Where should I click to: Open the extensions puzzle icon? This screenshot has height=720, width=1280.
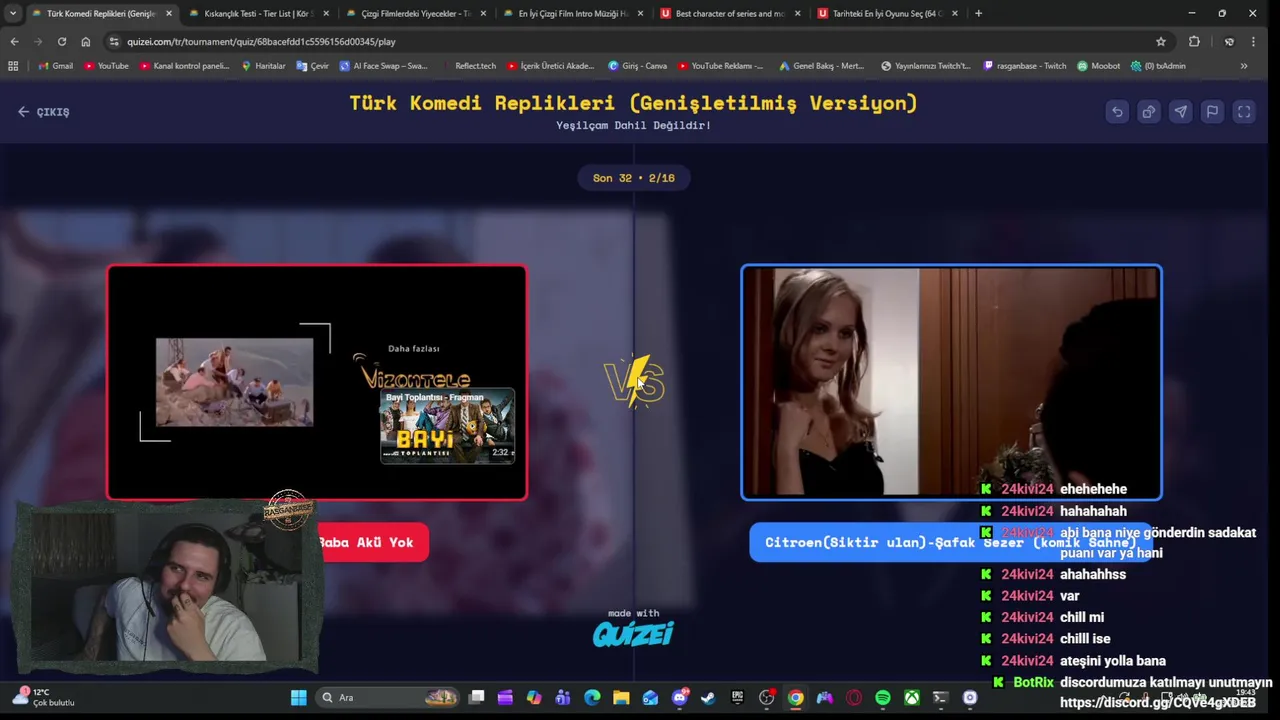(1194, 41)
